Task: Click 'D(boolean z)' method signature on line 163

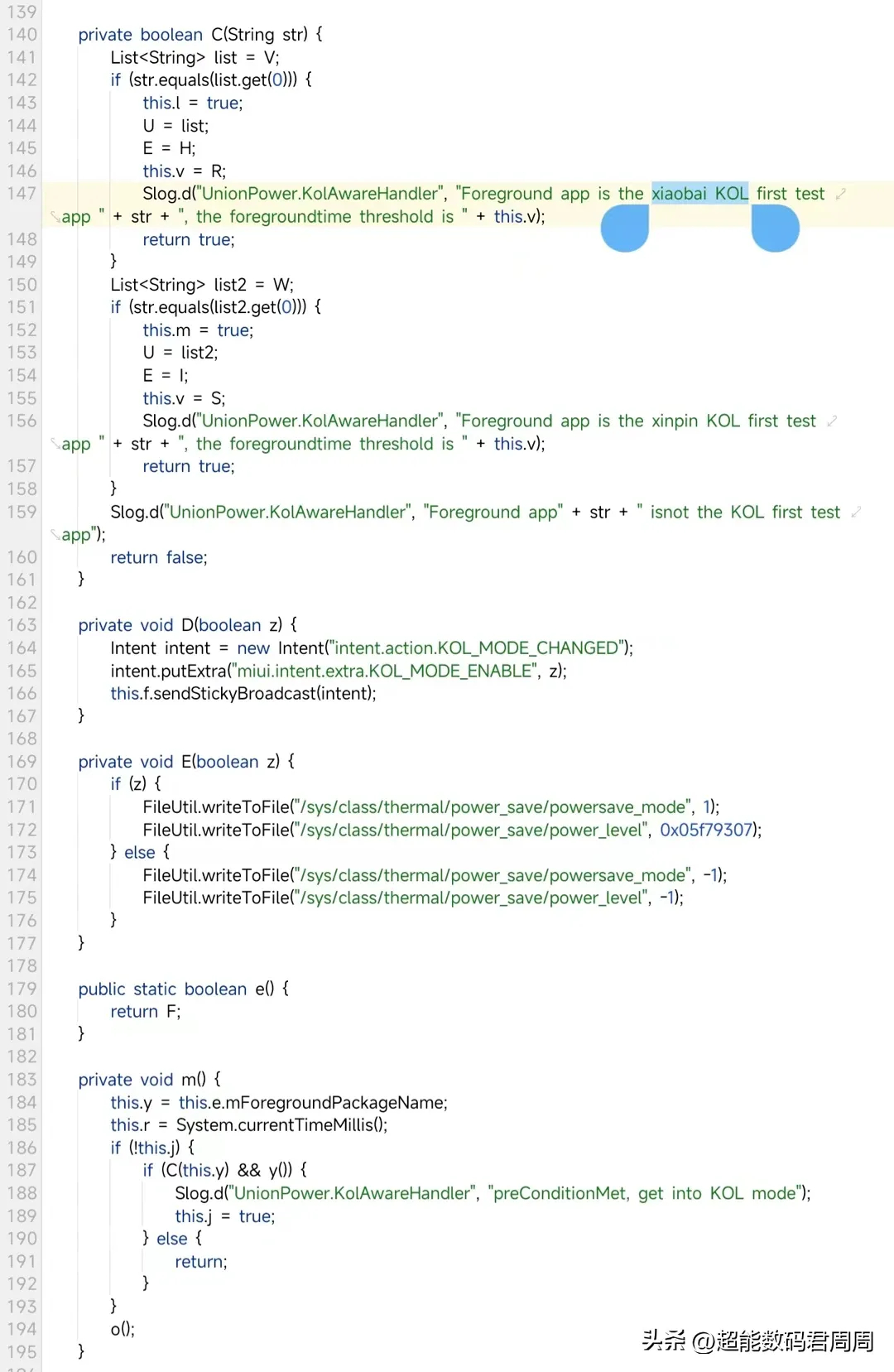Action: tap(233, 625)
